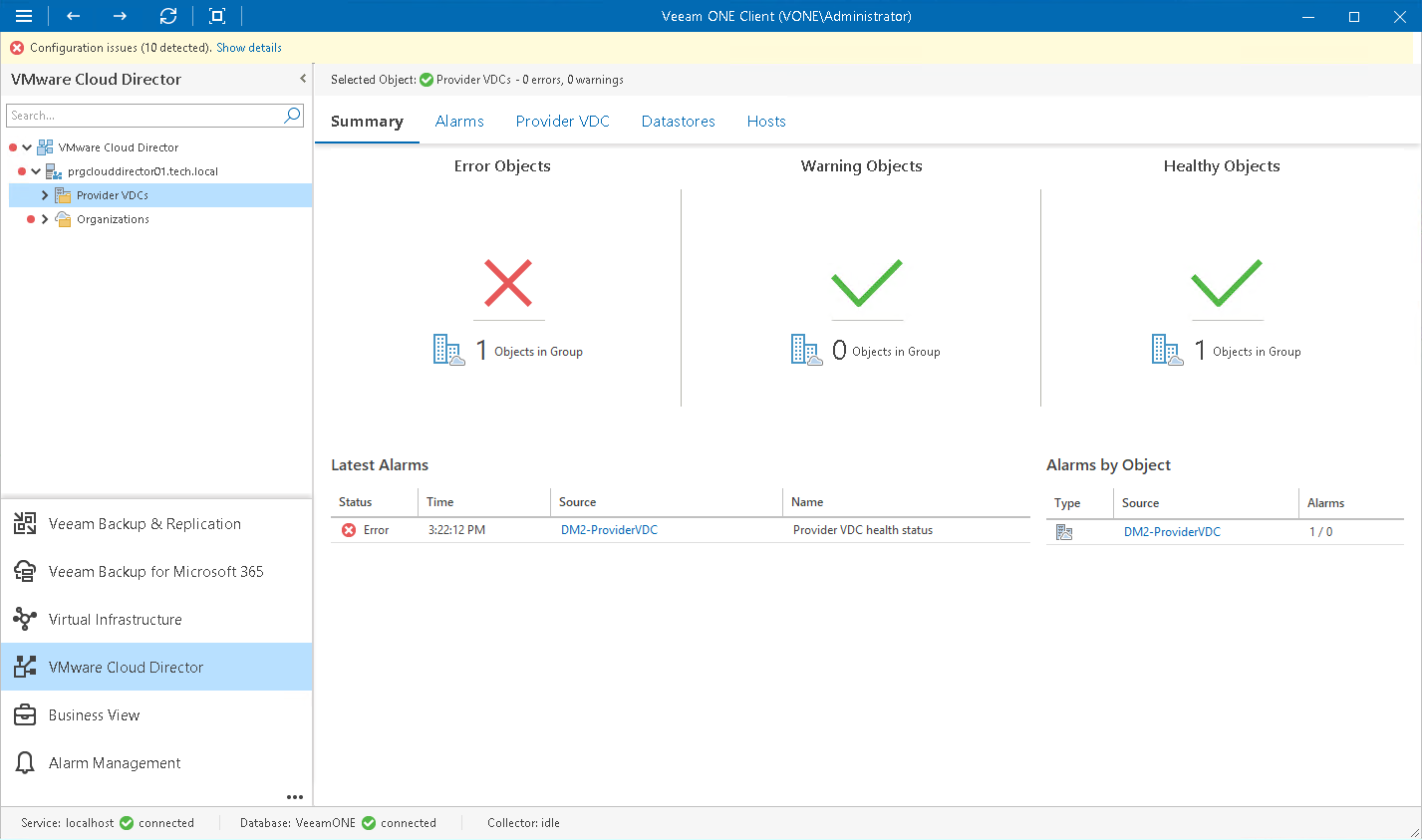Click the DM2-ProviderVDC type icon in Alarms by Object
The width and height of the screenshot is (1422, 840).
click(1064, 532)
